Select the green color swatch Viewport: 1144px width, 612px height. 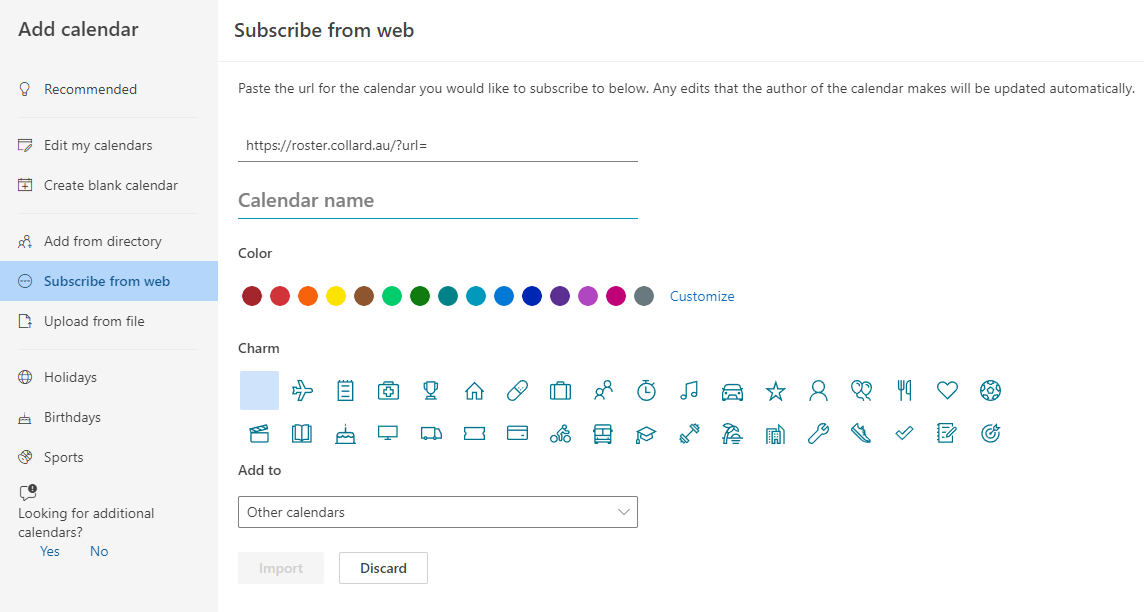392,296
